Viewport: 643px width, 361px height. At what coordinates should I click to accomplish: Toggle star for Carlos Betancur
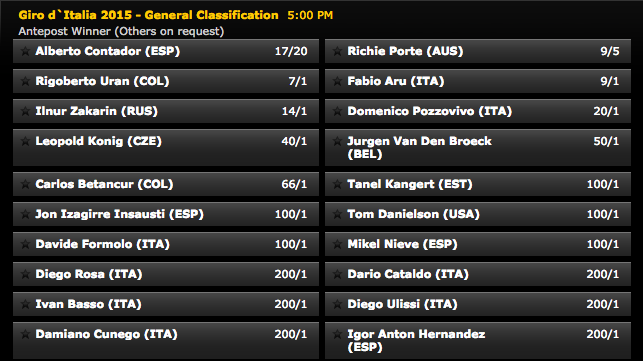pyautogui.click(x=25, y=184)
